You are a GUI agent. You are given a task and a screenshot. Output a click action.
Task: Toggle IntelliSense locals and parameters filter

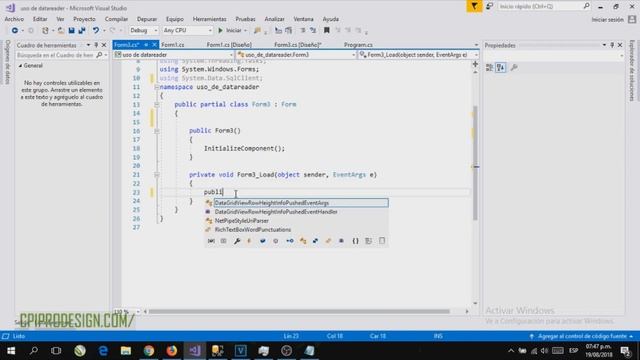[211, 241]
